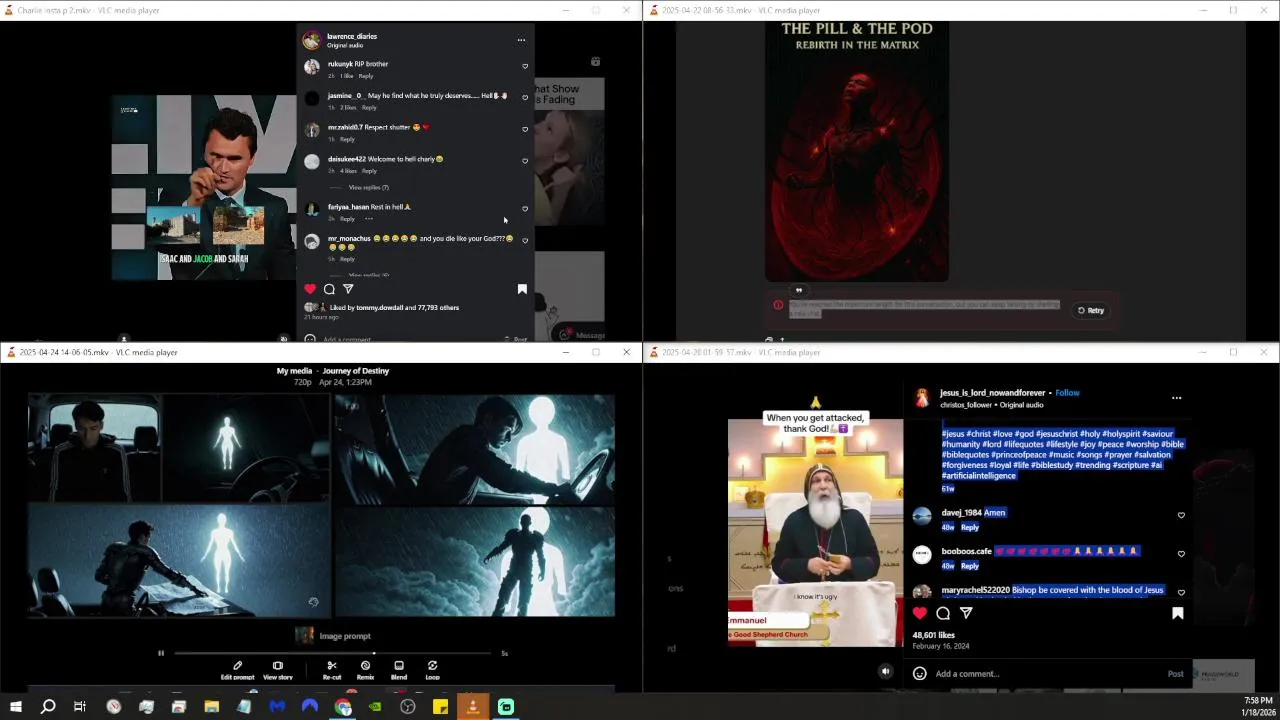The image size is (1280, 720).
Task: Open tommy.dowdall from liked-by line
Action: tap(380, 308)
